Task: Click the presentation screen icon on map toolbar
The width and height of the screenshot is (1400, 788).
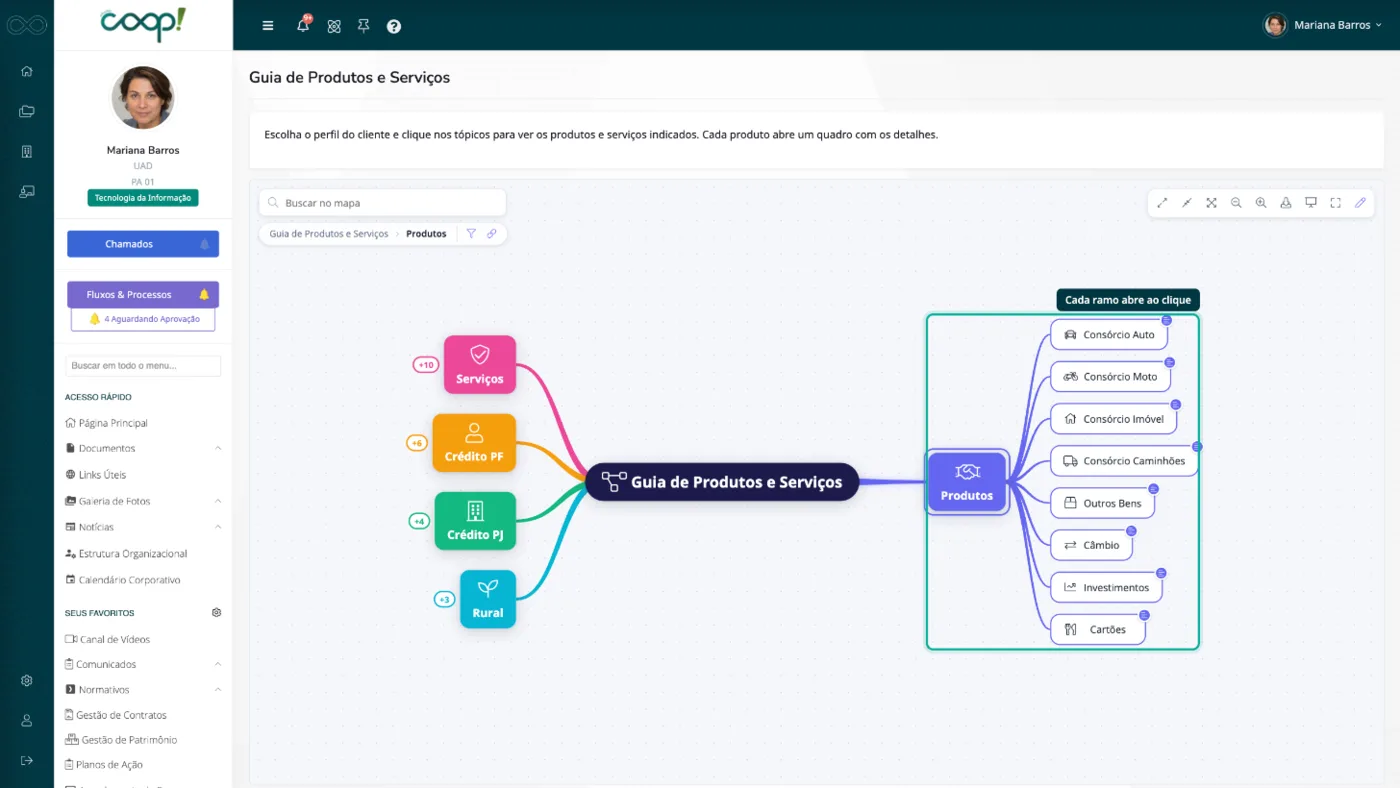Action: (x=1311, y=203)
